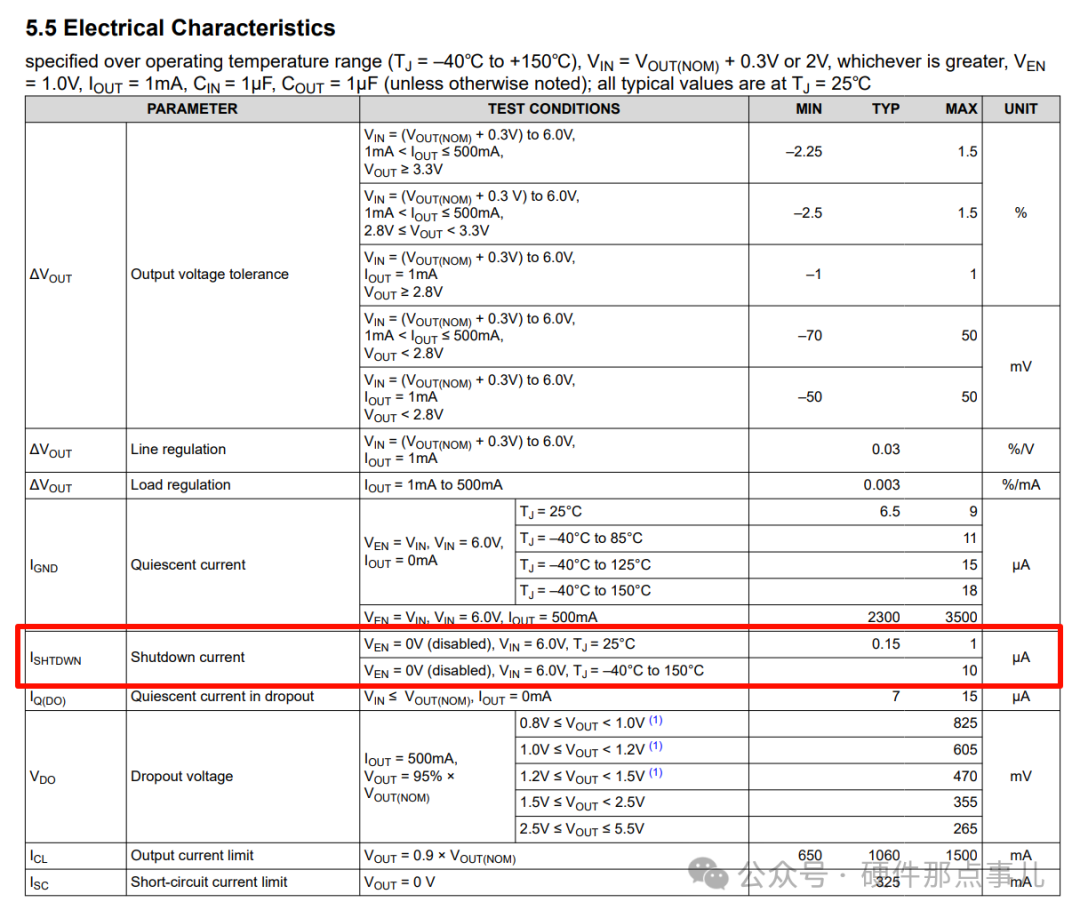Click the TEST CONDITIONS column header

coord(554,109)
